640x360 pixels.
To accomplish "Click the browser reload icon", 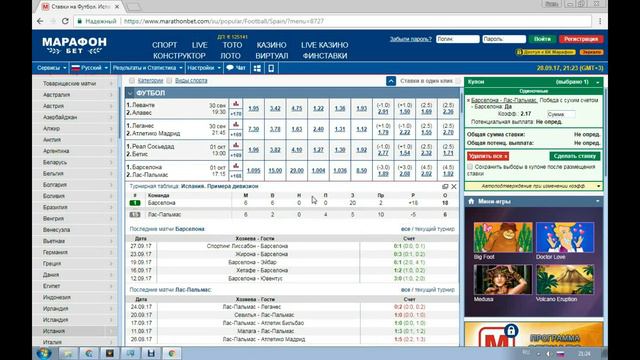I will click(65, 21).
